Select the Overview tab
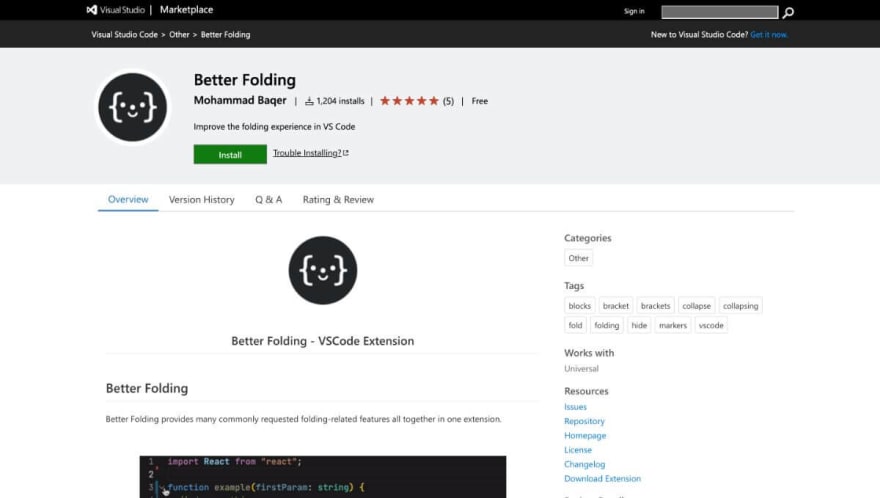Screen dimensions: 880x498 (x=128, y=199)
